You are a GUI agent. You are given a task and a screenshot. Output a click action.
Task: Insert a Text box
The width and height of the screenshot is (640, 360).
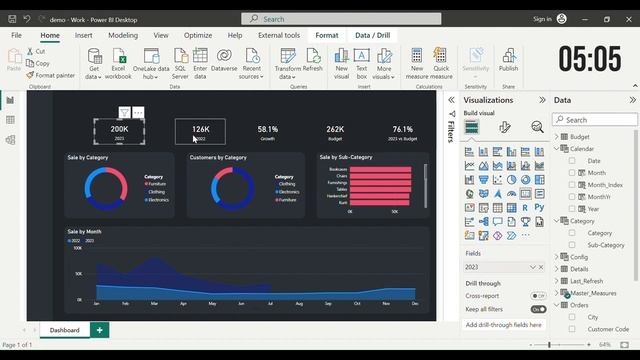pos(362,64)
